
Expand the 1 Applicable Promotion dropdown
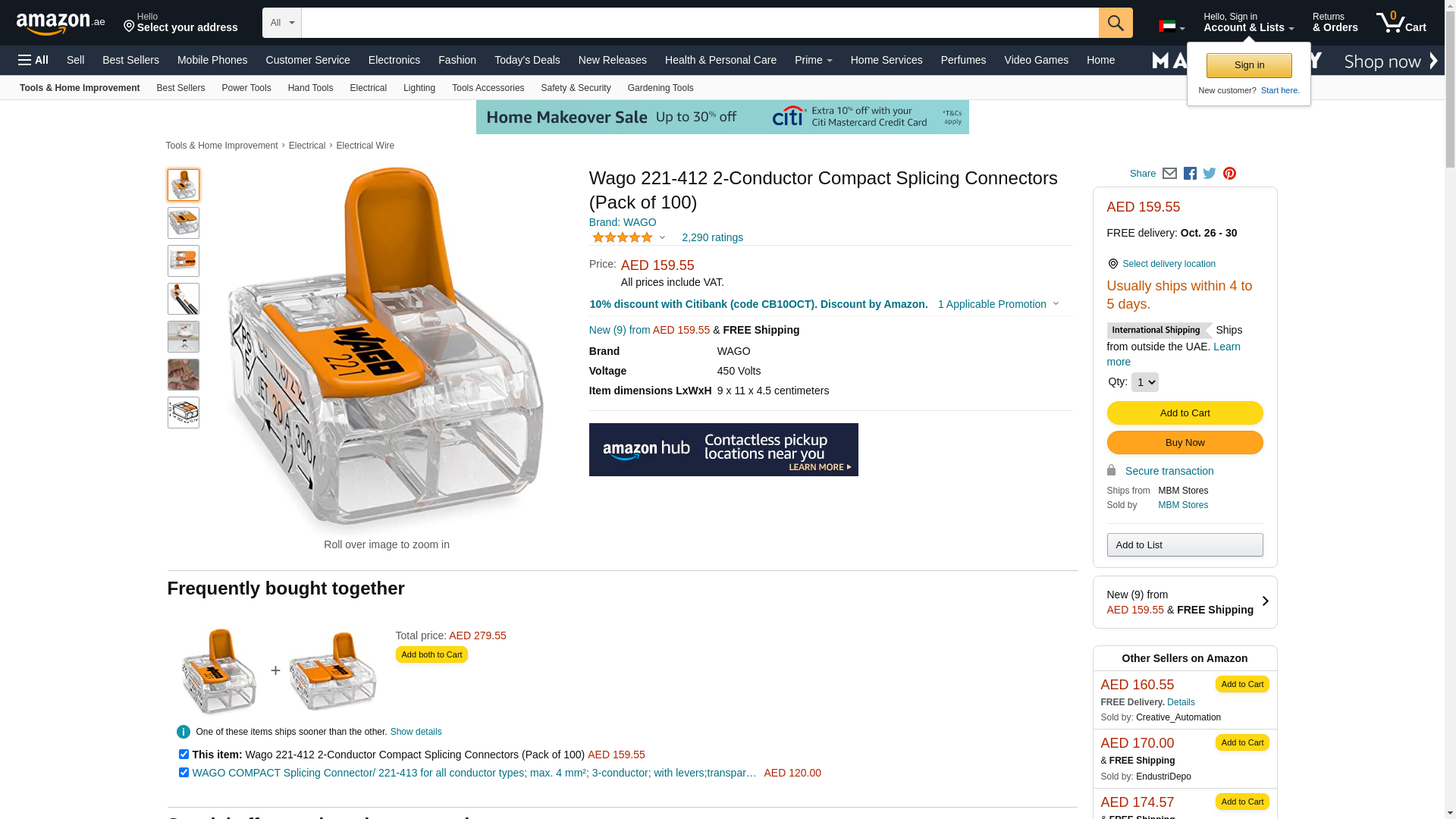click(998, 304)
